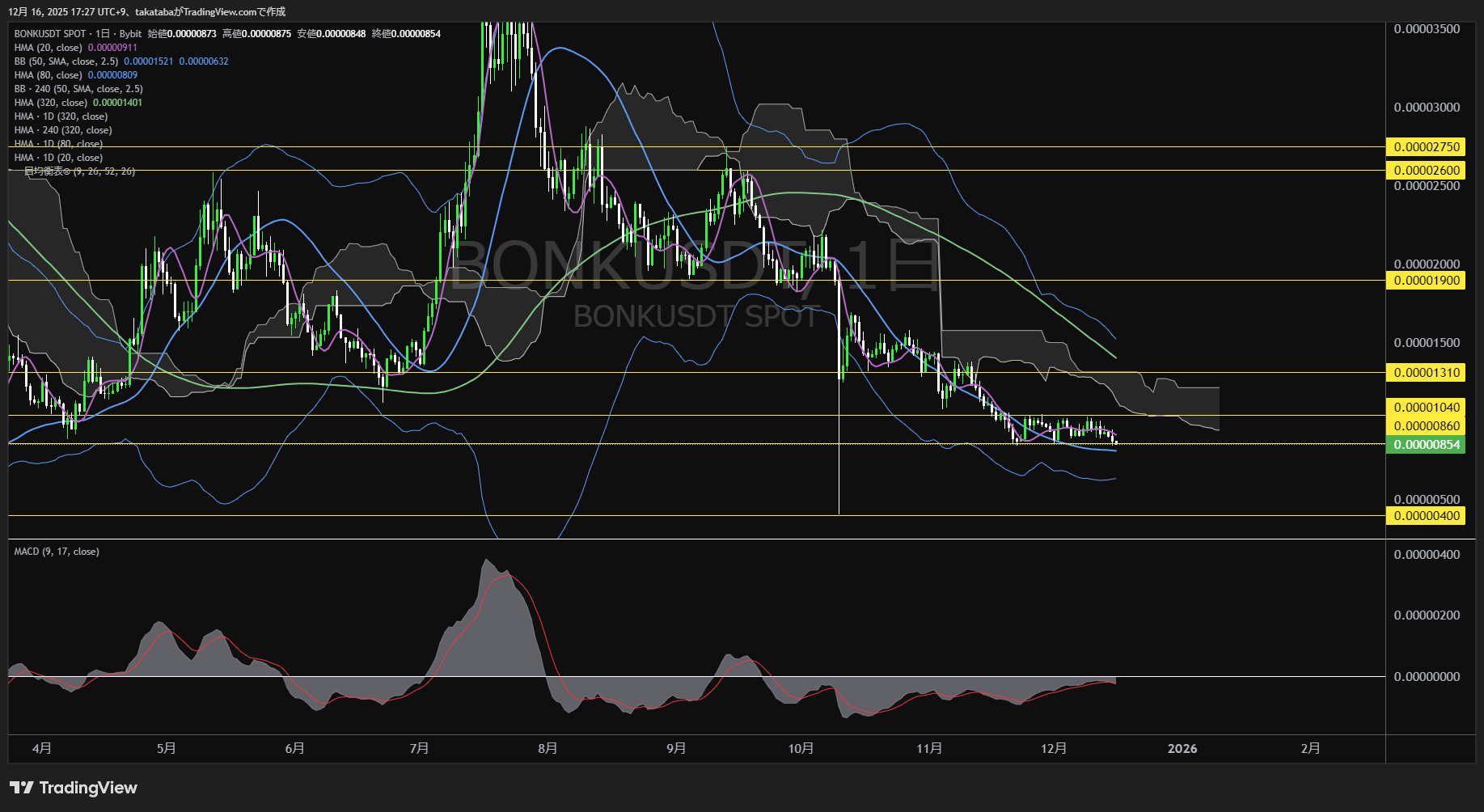Click the yellow 0.00000400 price label
Screen dimensions: 1484x812
[1426, 516]
